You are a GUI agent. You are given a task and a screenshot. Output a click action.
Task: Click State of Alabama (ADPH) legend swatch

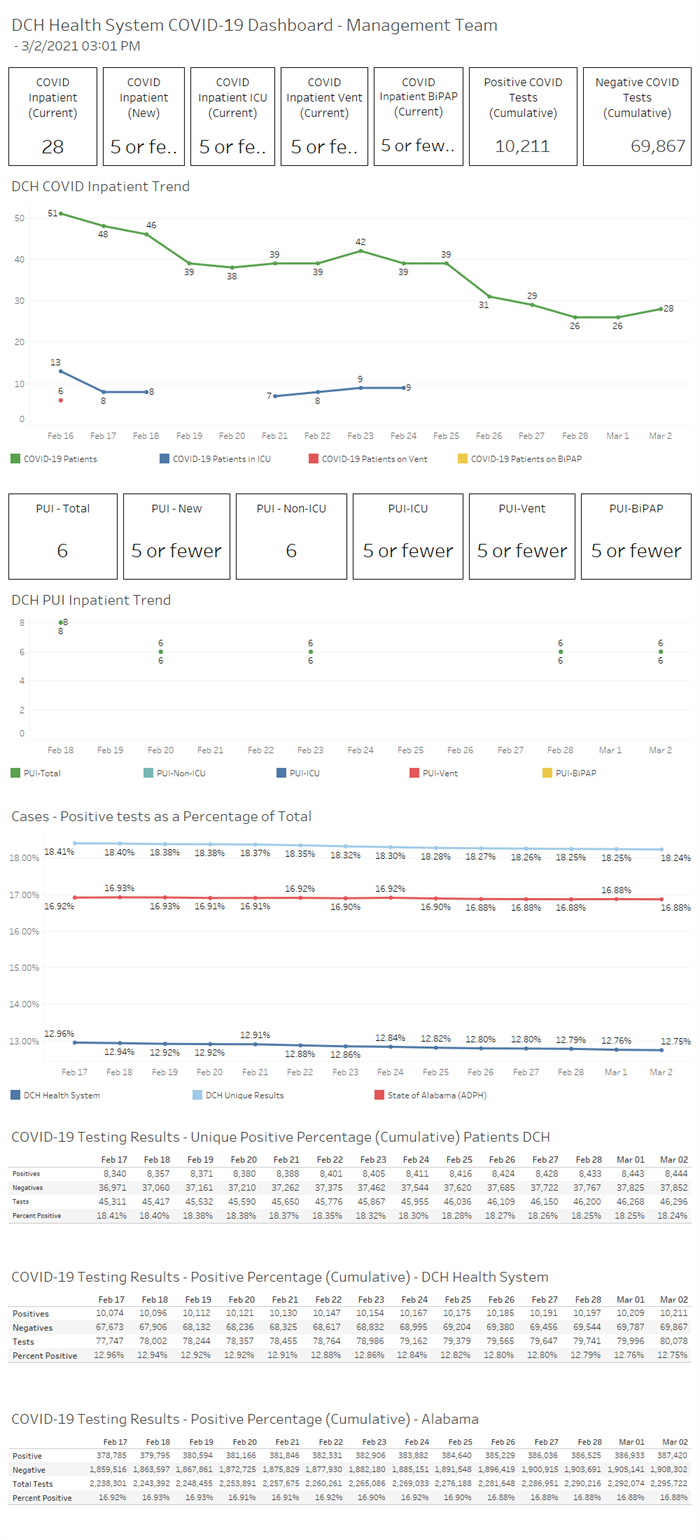click(x=381, y=1095)
